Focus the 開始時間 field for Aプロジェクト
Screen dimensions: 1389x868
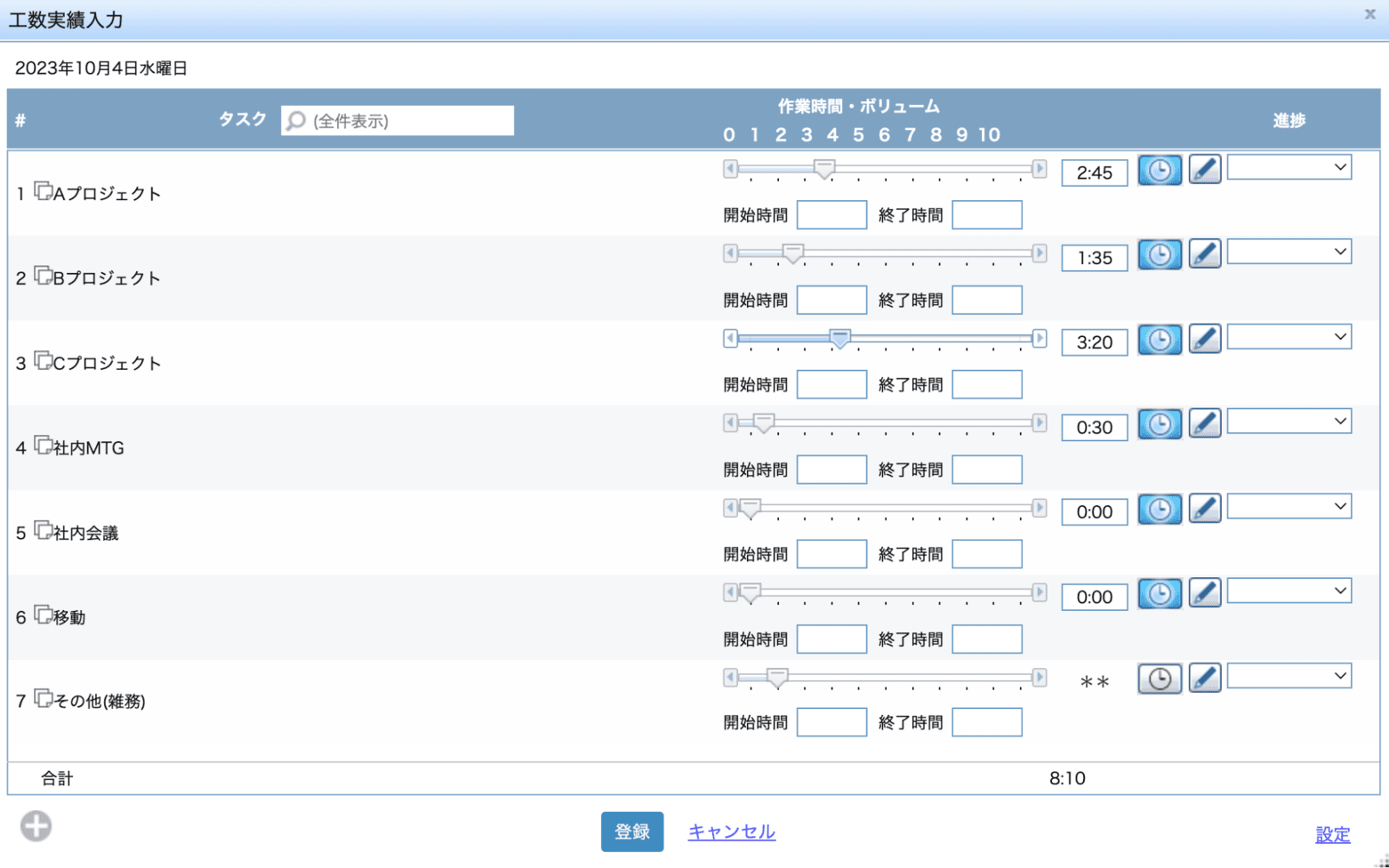pyautogui.click(x=831, y=215)
